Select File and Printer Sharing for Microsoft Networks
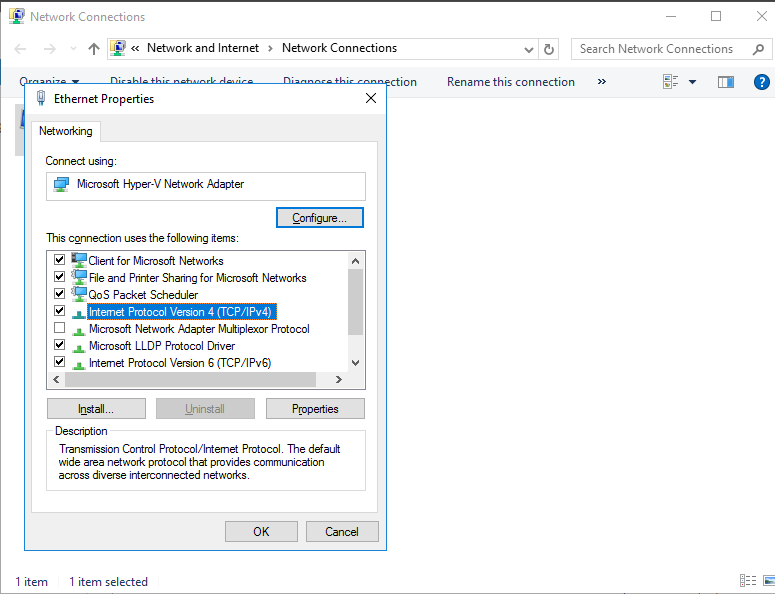The width and height of the screenshot is (775, 594). pos(197,278)
